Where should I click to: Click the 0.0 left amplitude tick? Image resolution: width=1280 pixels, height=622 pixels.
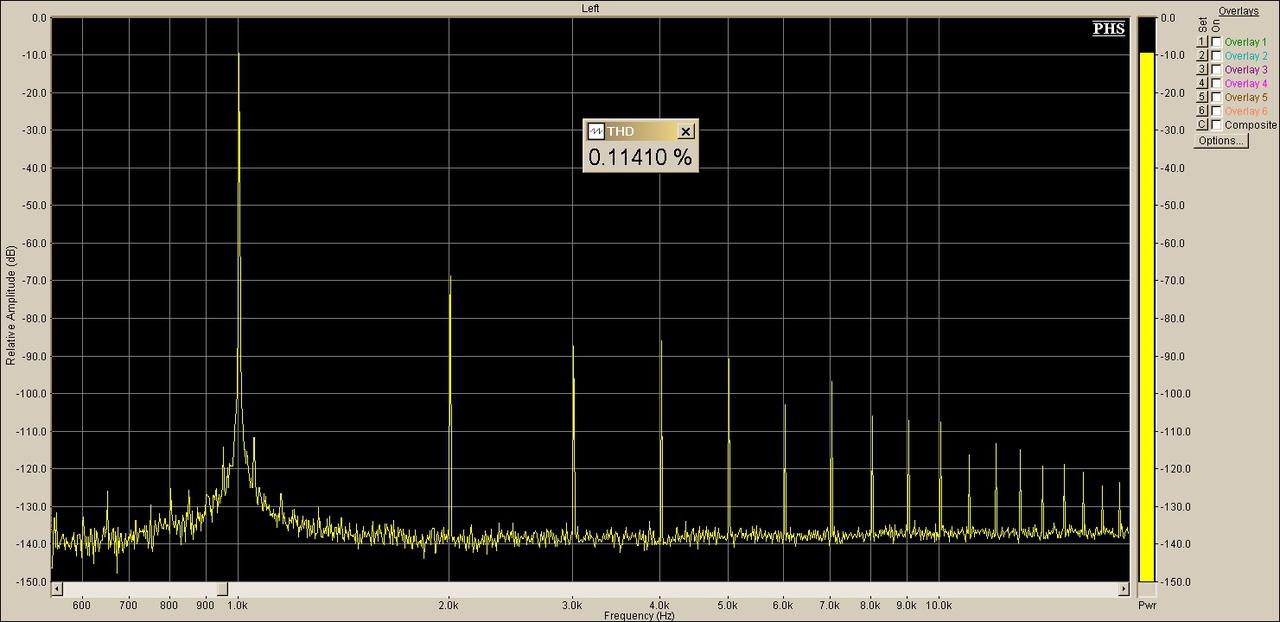coord(39,18)
